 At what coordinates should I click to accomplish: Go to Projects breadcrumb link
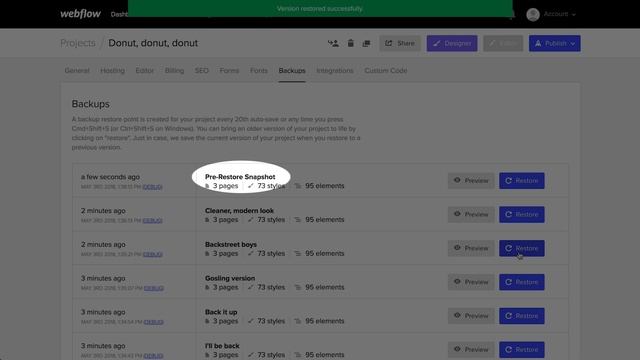coord(78,43)
